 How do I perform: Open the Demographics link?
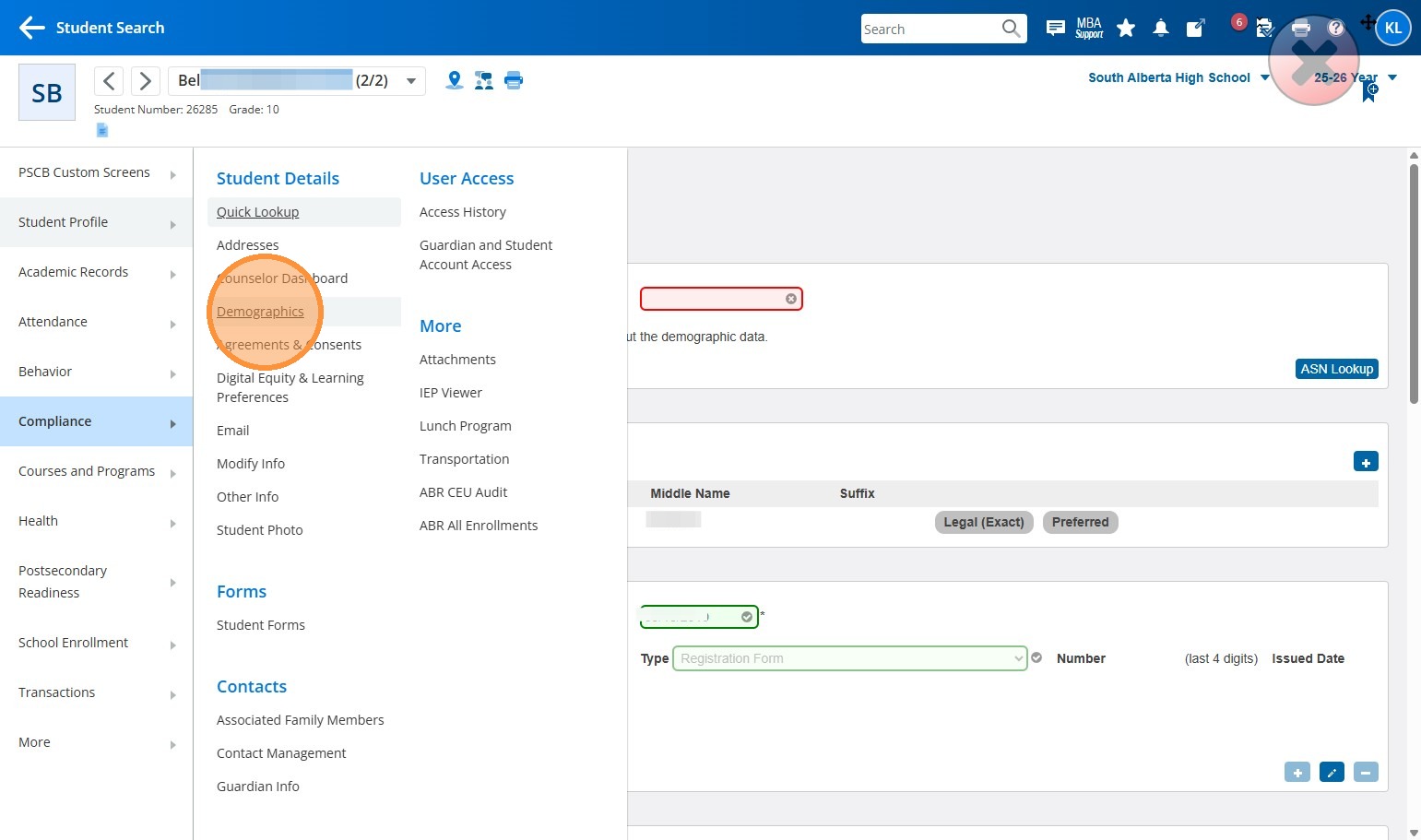pos(260,312)
